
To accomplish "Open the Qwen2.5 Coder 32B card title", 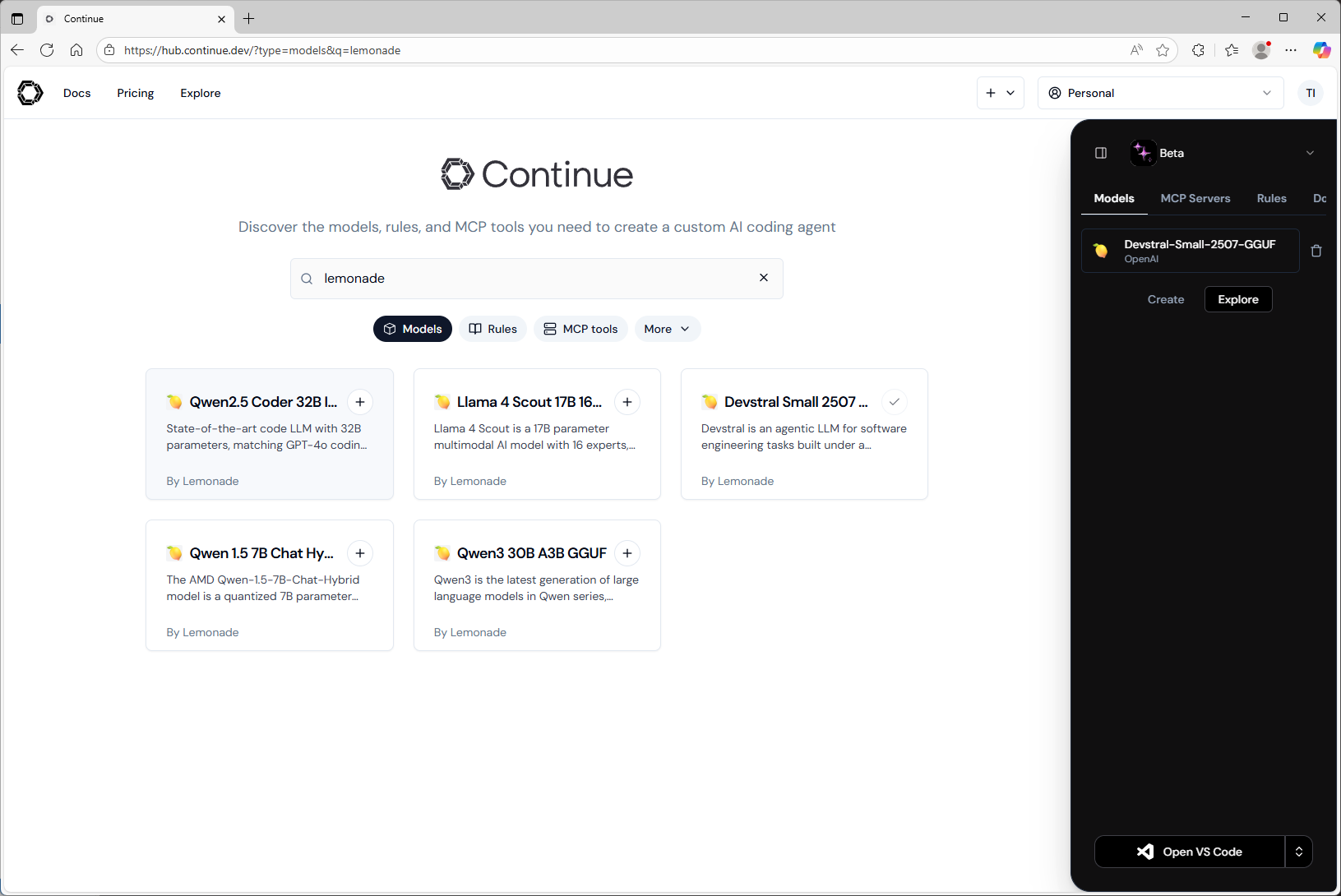I will (263, 402).
